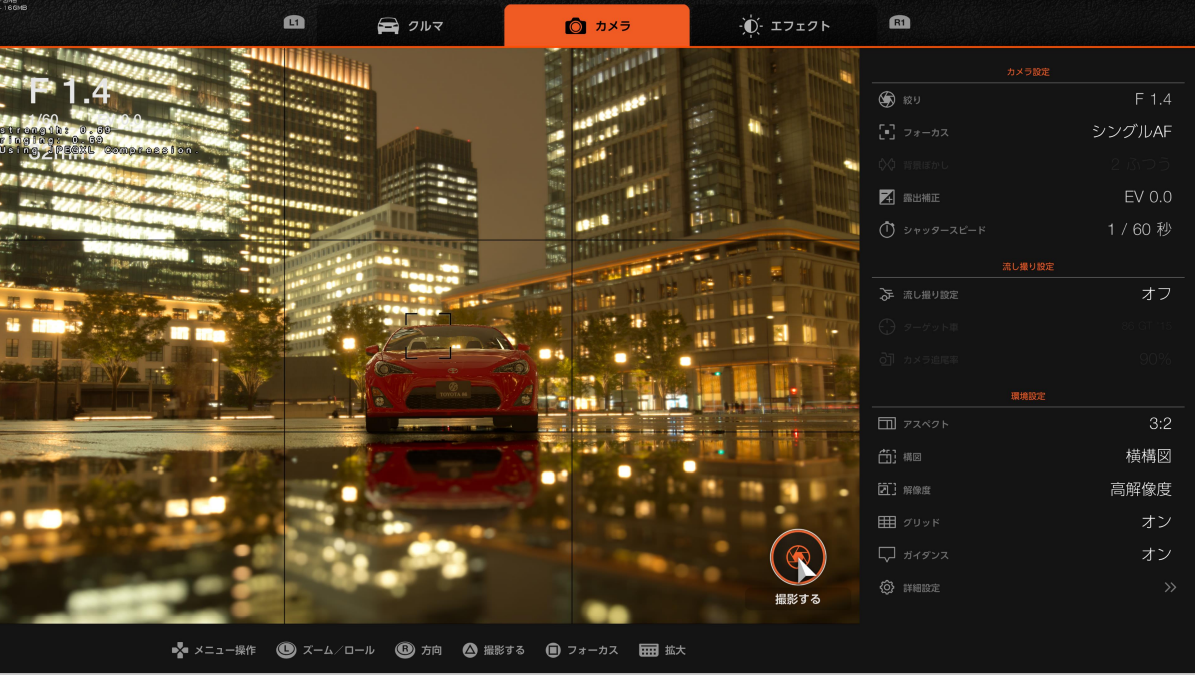Click the autofocus bracket on the car
This screenshot has width=1195, height=675.
click(428, 335)
